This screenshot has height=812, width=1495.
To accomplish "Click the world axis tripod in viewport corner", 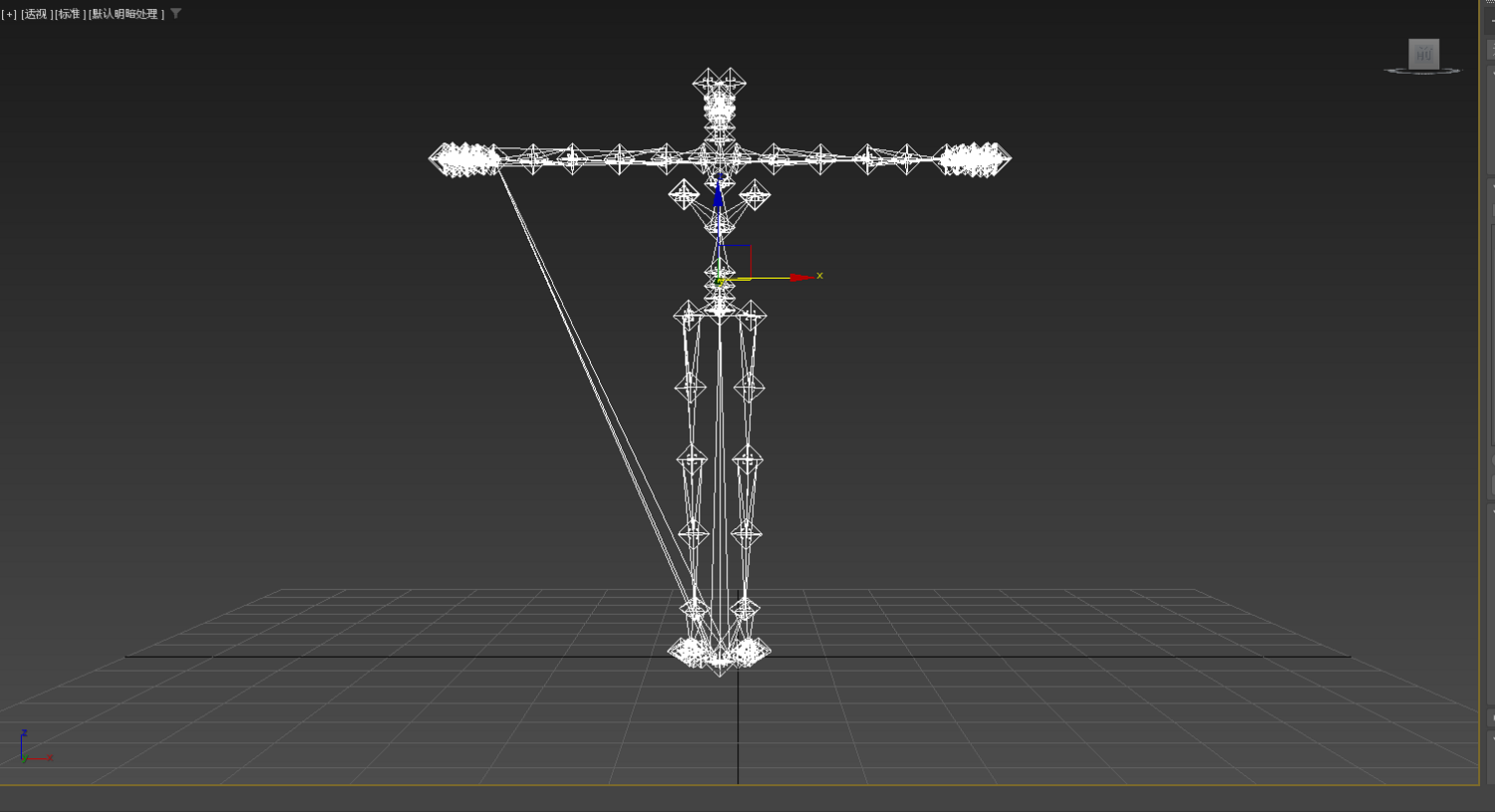I will point(35,747).
